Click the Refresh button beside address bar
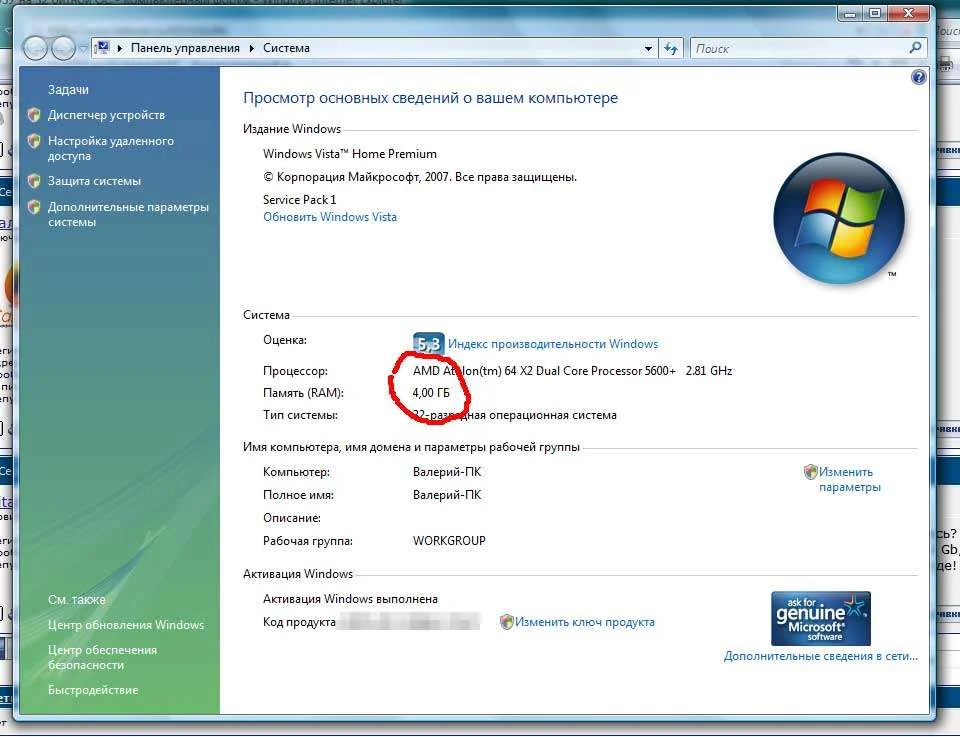Screen dimensions: 960x737 tap(671, 48)
